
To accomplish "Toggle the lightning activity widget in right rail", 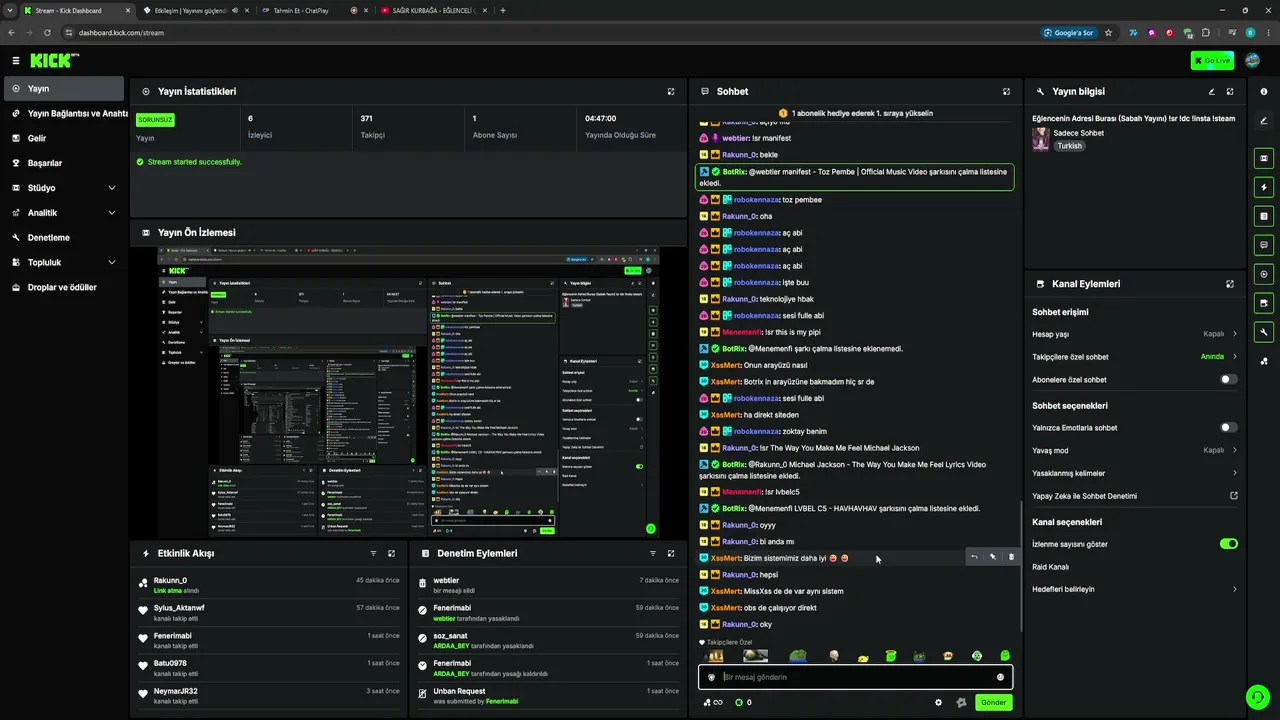I will click(x=1264, y=187).
